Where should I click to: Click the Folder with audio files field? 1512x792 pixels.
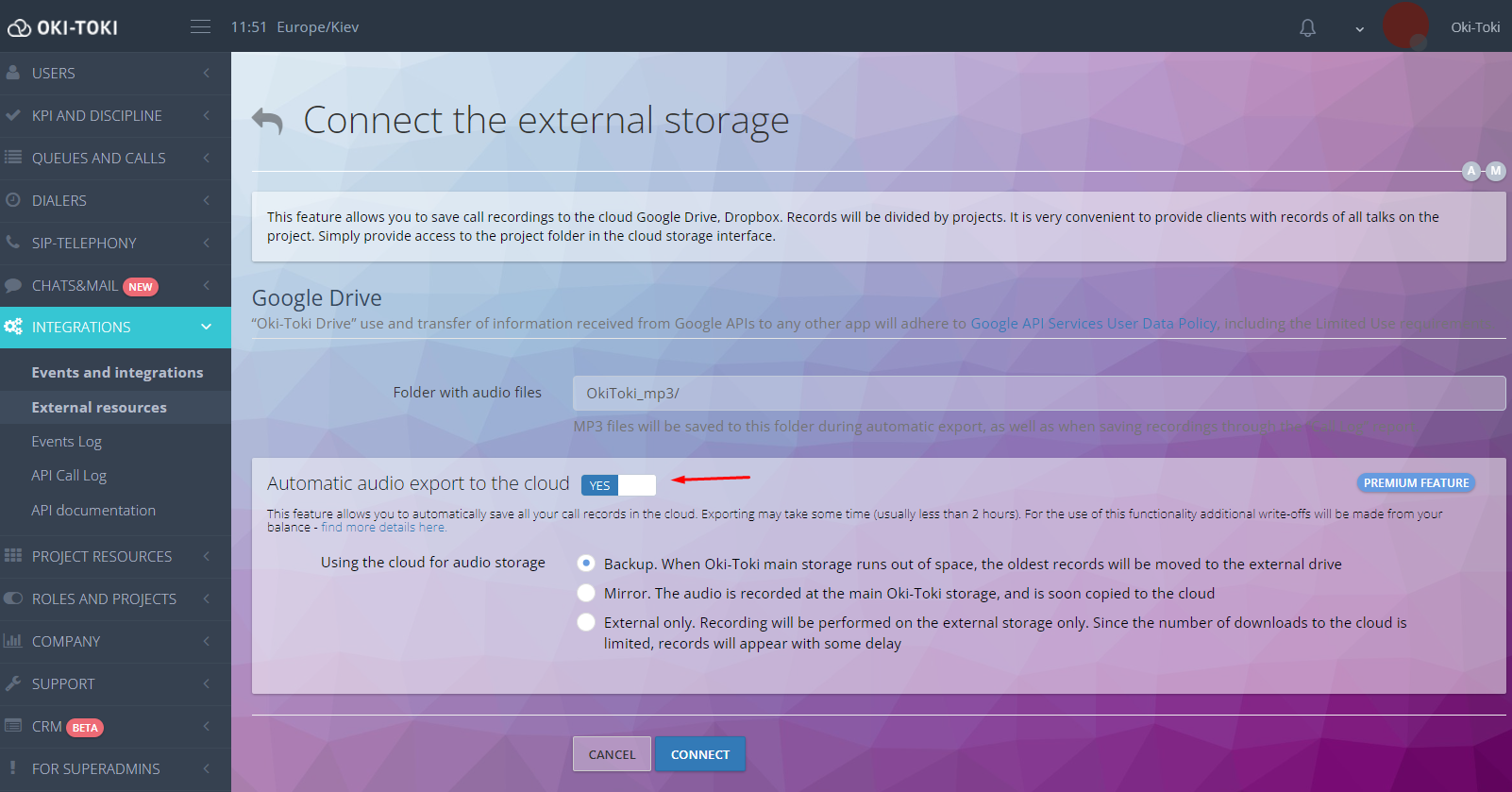pos(1039,393)
